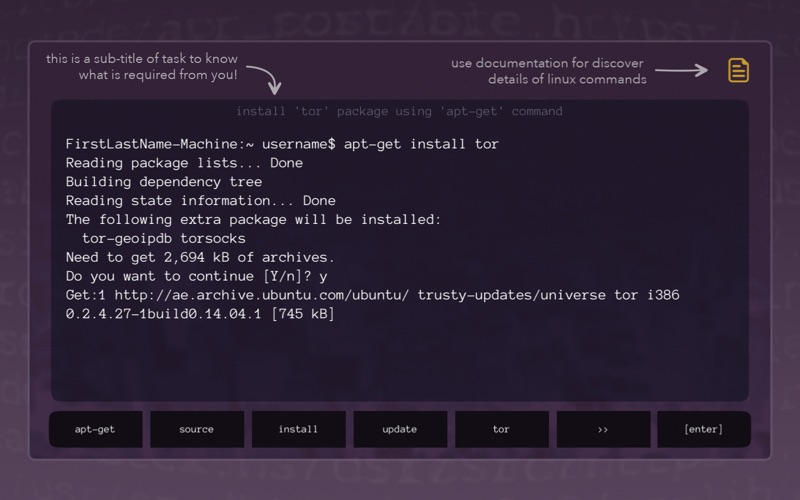Click 'Do you want to continue [Y/n]? y' line

196,276
